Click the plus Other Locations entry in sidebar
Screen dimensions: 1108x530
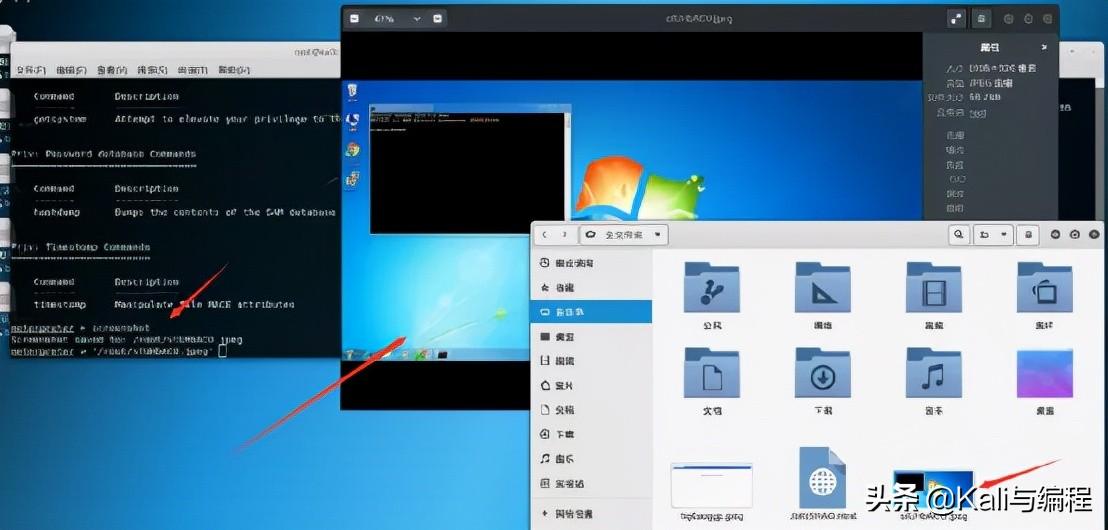pyautogui.click(x=591, y=514)
